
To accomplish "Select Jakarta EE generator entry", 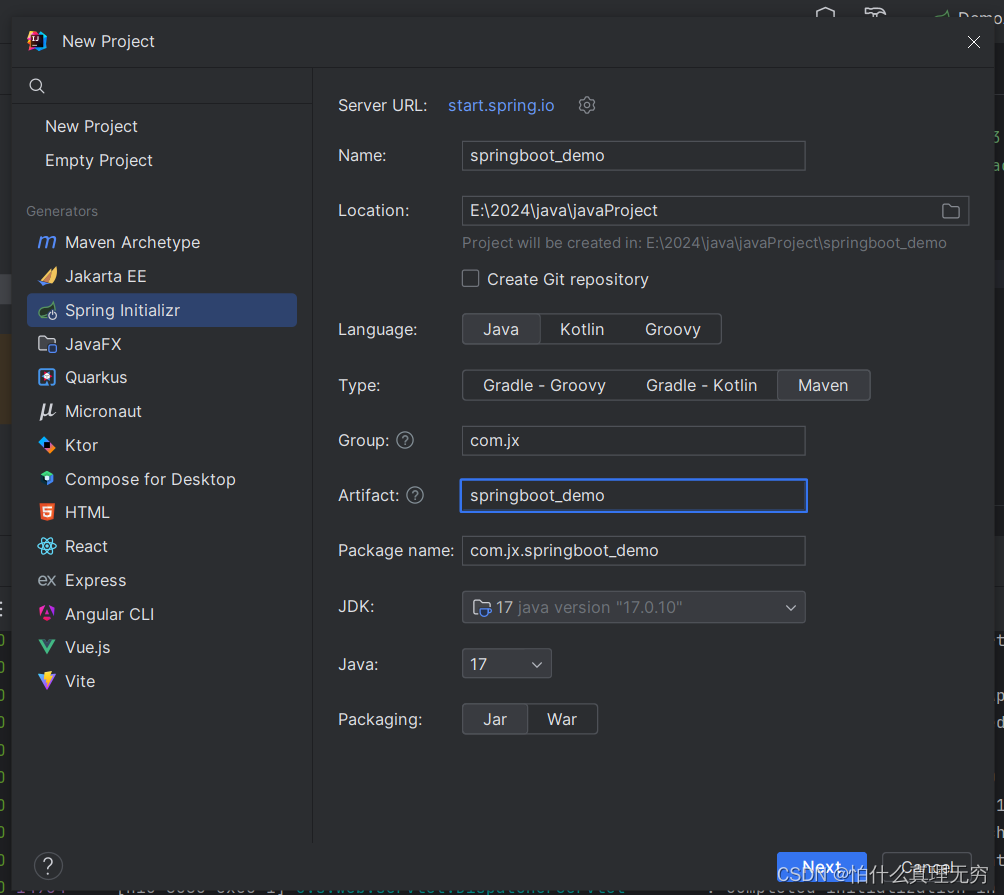I will pyautogui.click(x=162, y=277).
